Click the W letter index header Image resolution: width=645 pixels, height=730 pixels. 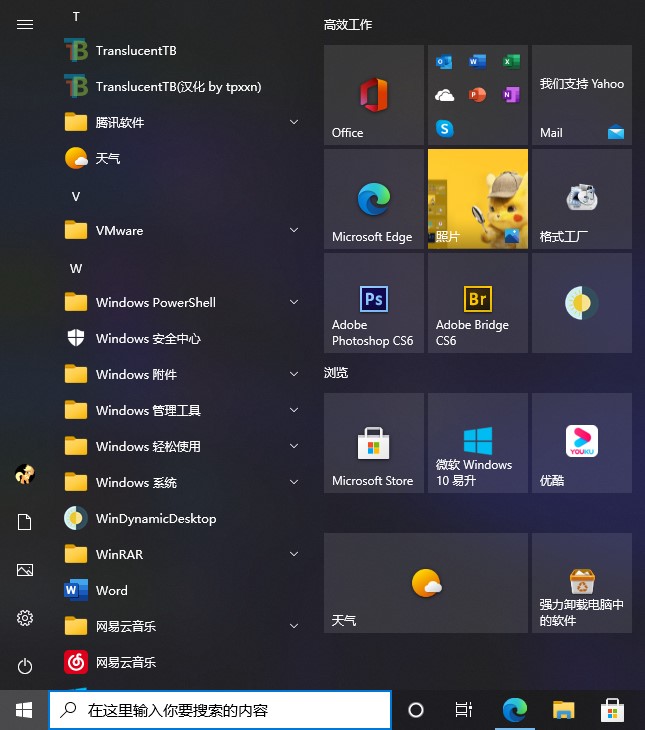(76, 269)
